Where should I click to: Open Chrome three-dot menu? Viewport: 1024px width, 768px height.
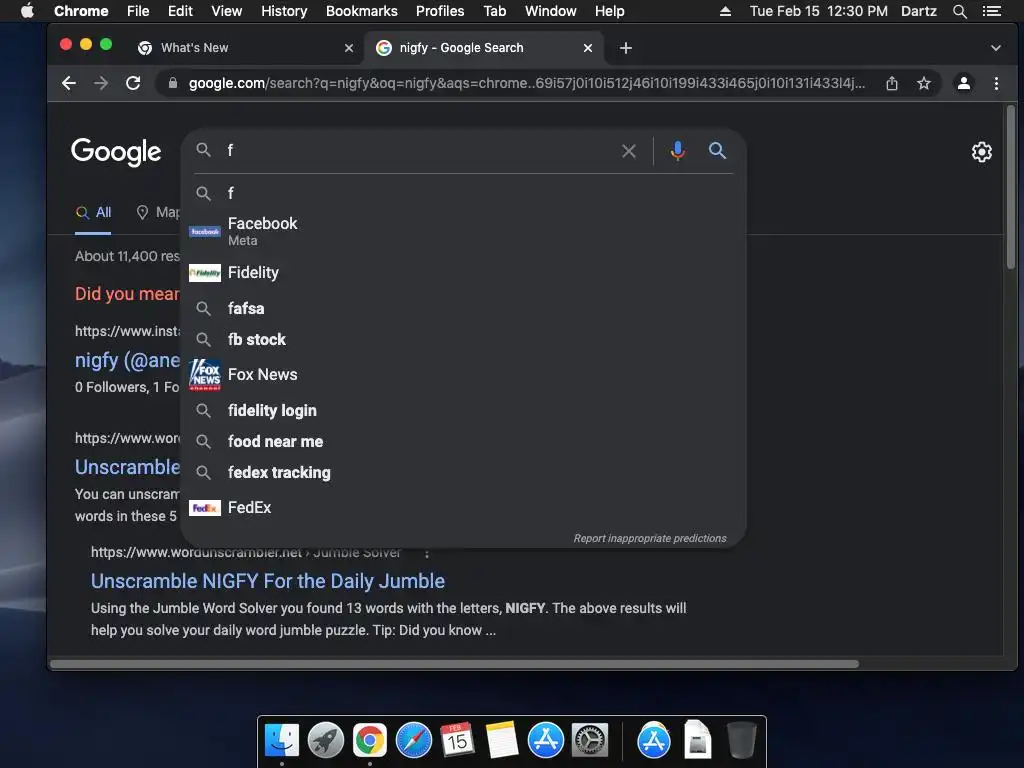(x=996, y=83)
